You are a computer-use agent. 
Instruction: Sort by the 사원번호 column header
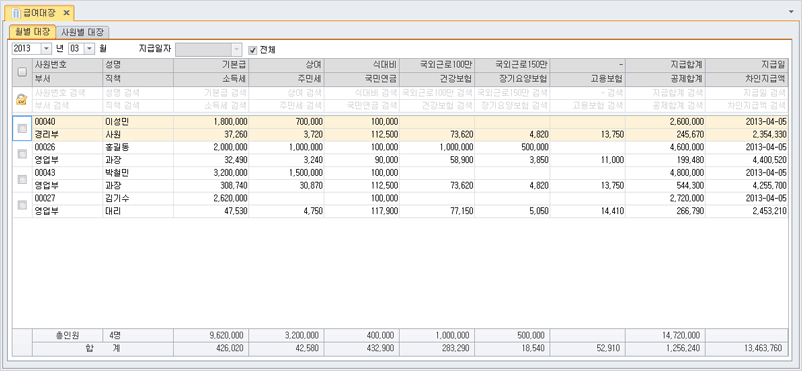(68, 65)
